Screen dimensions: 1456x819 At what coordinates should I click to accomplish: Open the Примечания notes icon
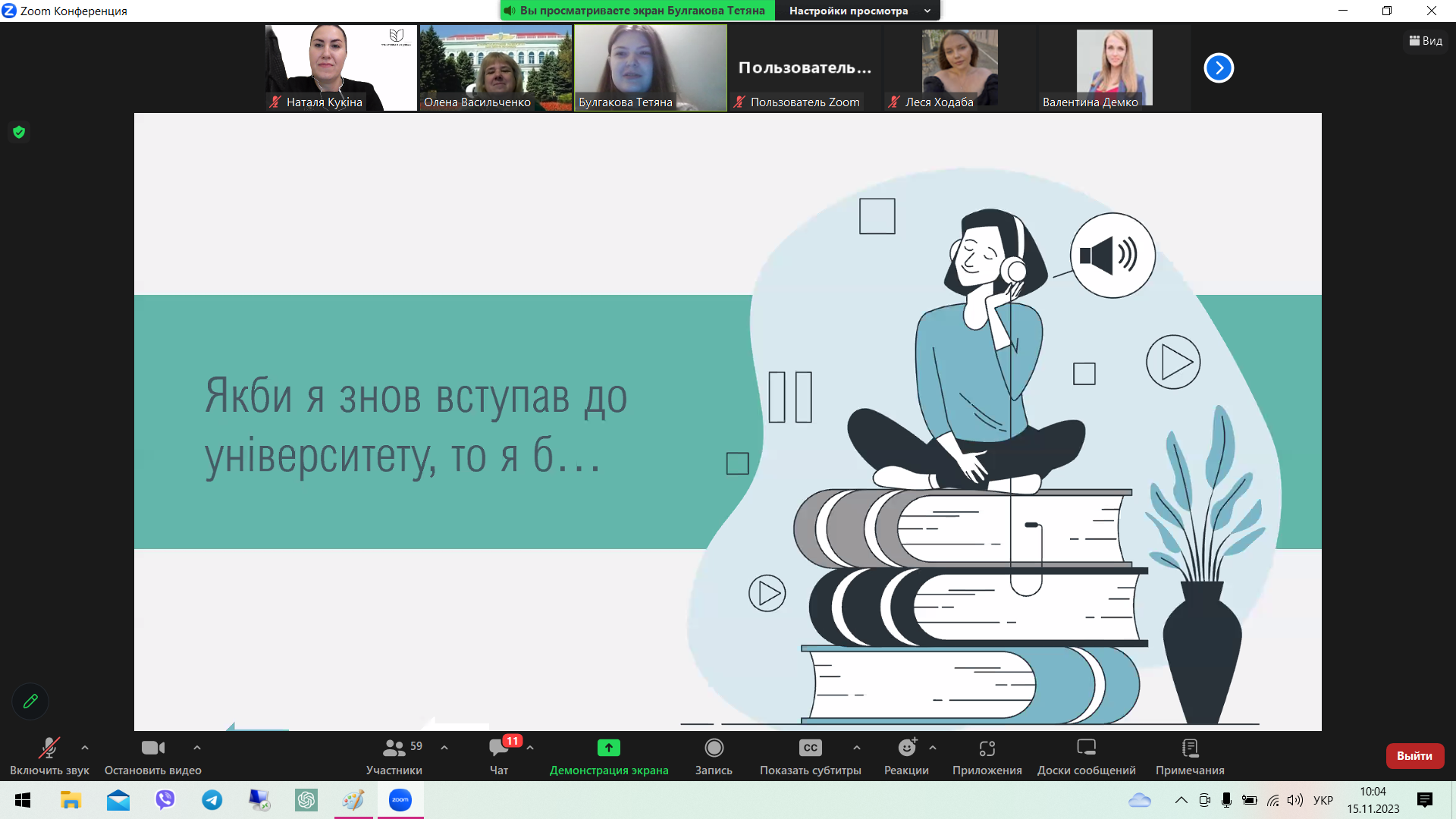1190,748
